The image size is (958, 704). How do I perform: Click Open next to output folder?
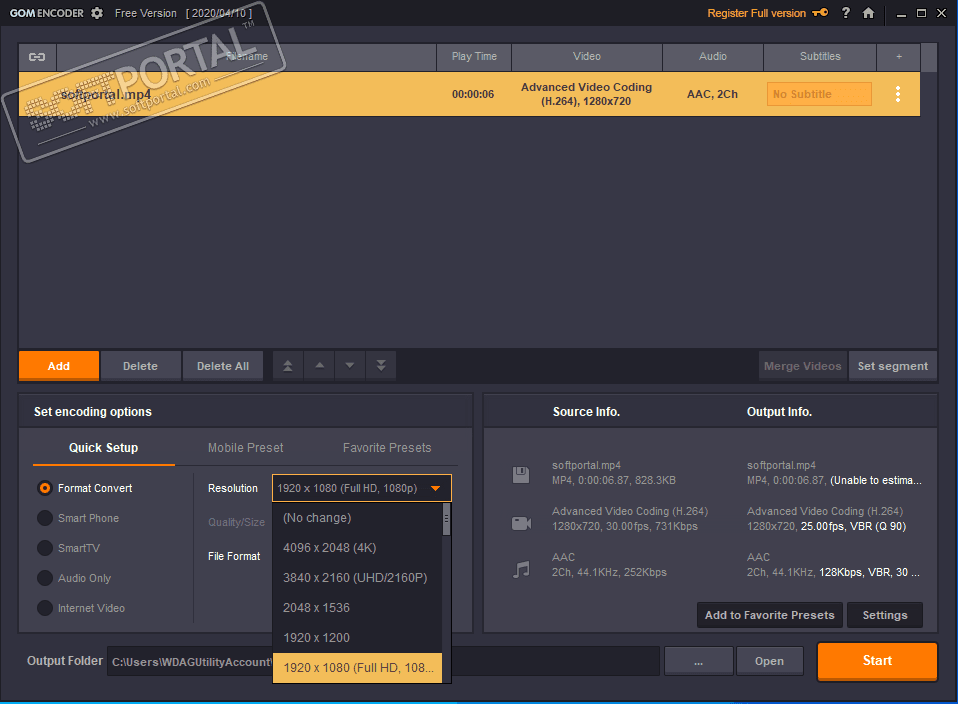(x=769, y=661)
